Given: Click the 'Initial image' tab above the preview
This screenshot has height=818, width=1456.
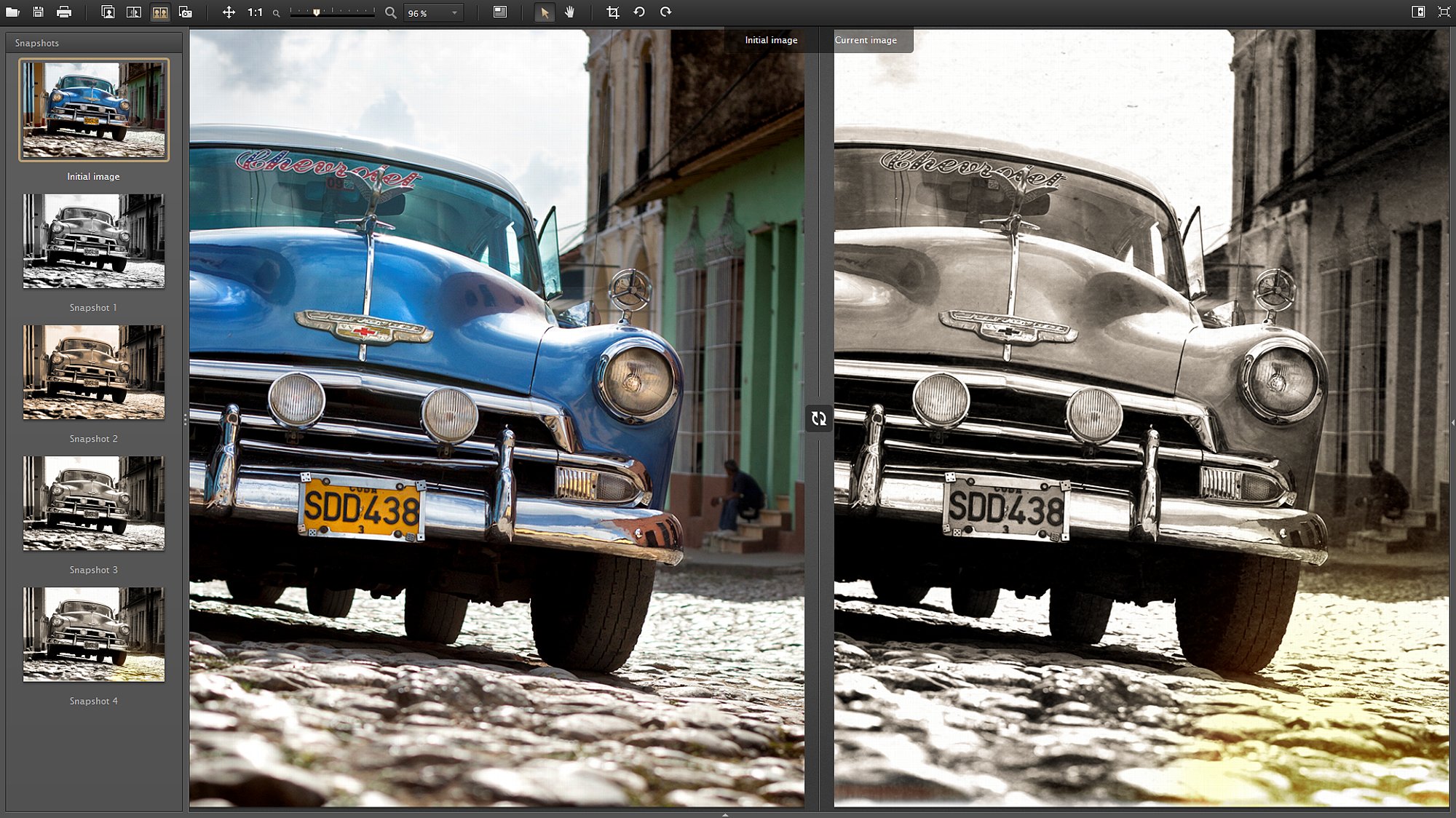Looking at the screenshot, I should coord(771,40).
